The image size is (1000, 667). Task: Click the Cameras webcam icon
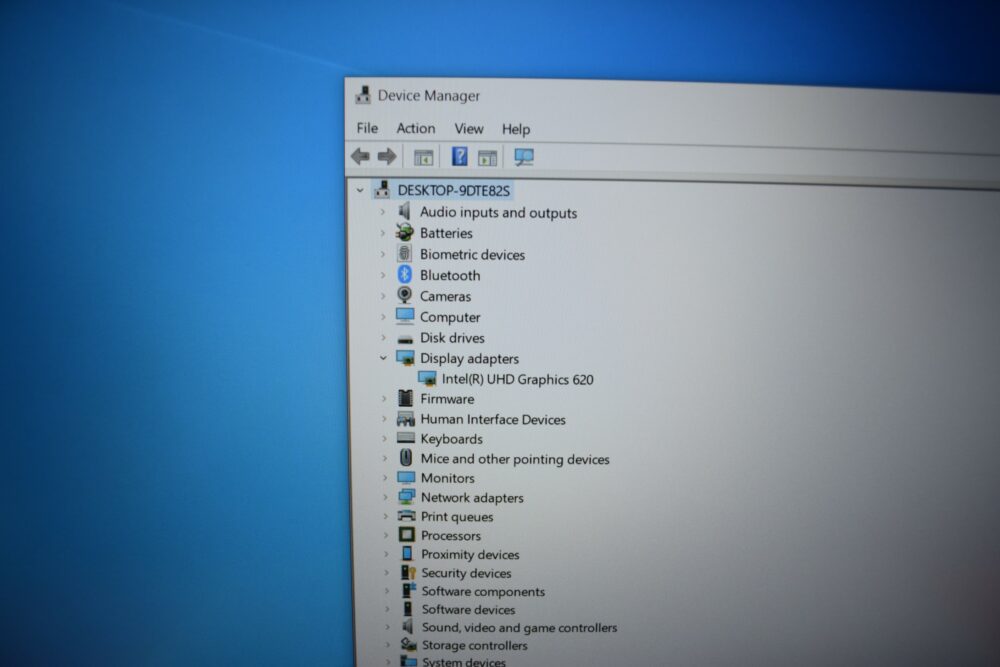(404, 295)
